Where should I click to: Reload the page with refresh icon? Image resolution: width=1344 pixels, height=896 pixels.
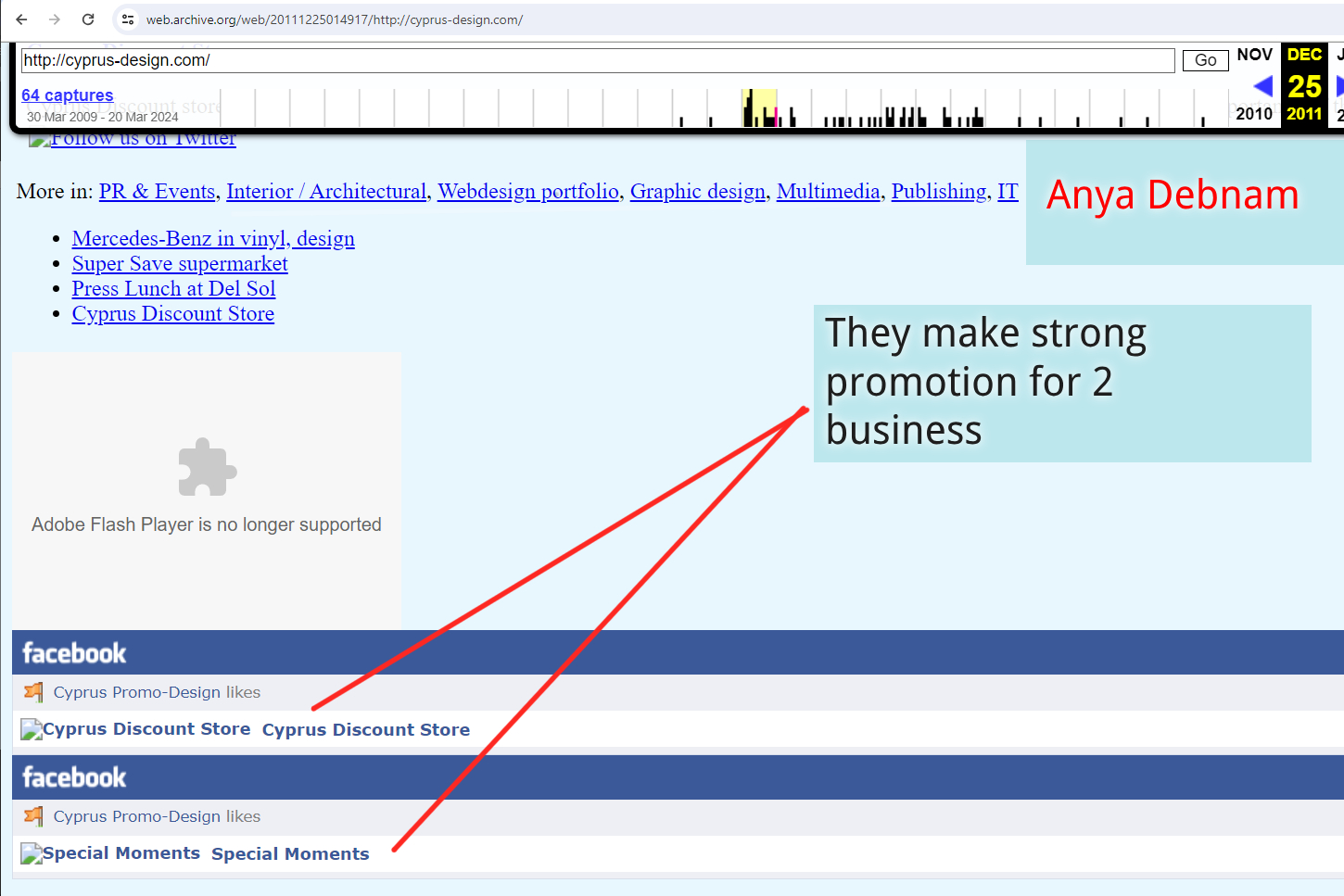coord(88,19)
